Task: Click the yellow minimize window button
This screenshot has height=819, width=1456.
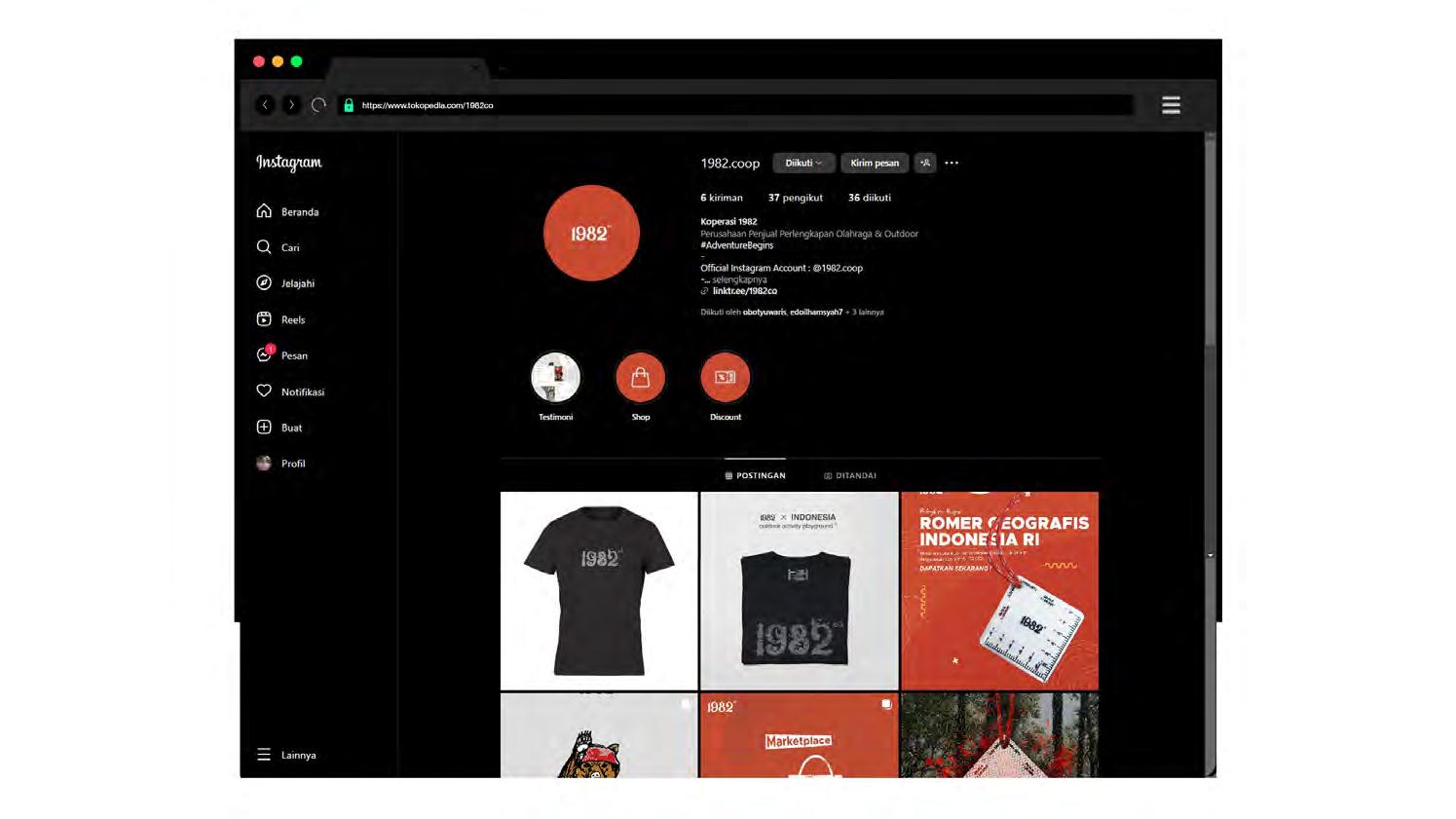Action: [278, 61]
